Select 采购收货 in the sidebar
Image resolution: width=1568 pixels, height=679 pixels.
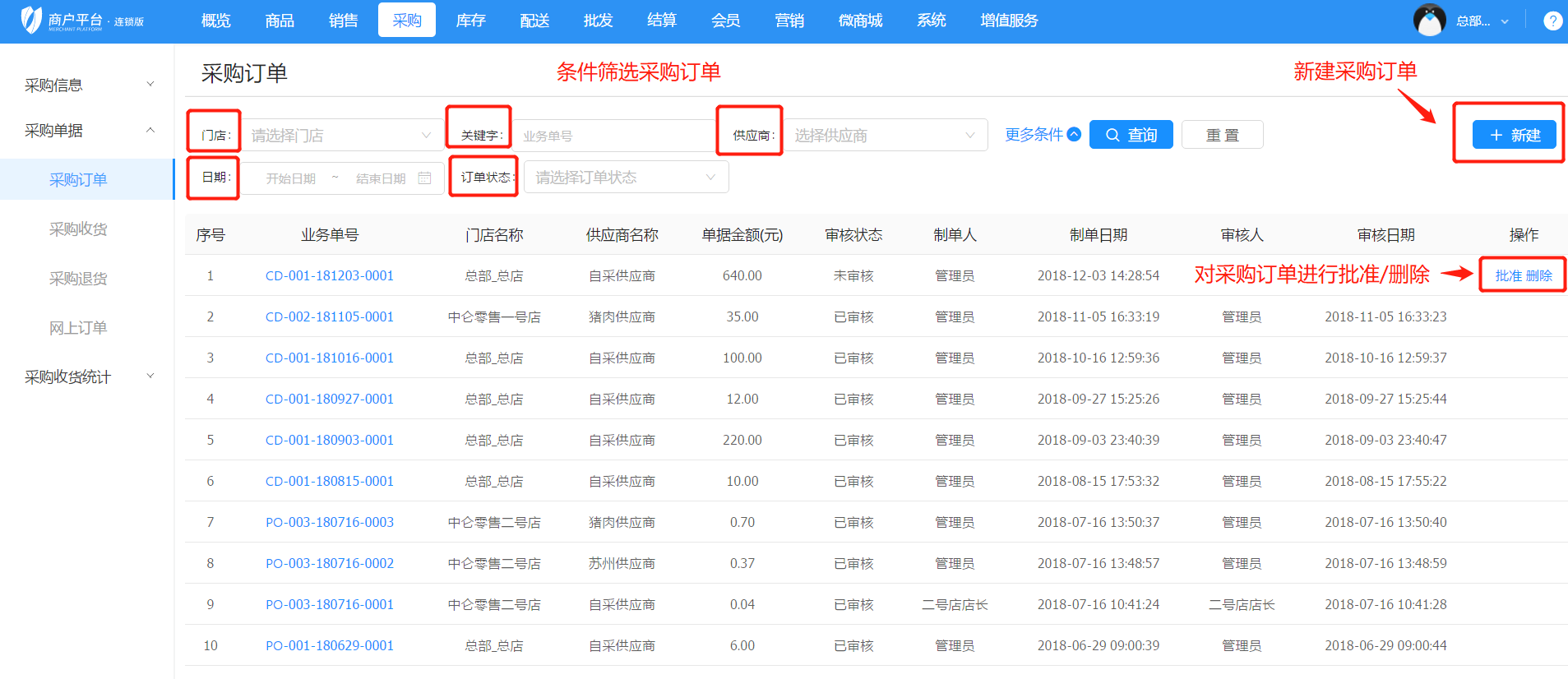(78, 229)
